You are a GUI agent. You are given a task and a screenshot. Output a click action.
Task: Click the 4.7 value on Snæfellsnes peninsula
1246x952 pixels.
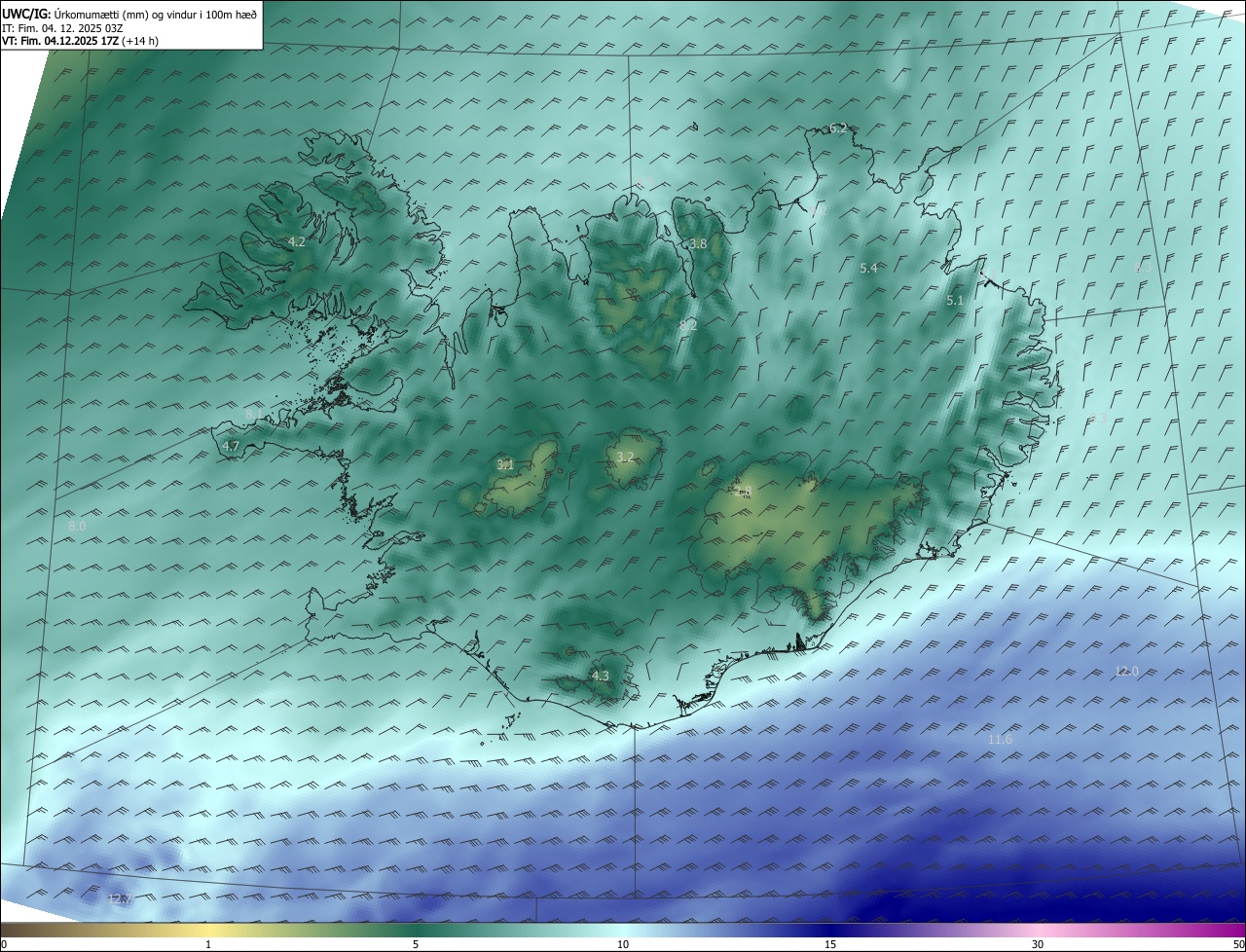[x=231, y=446]
